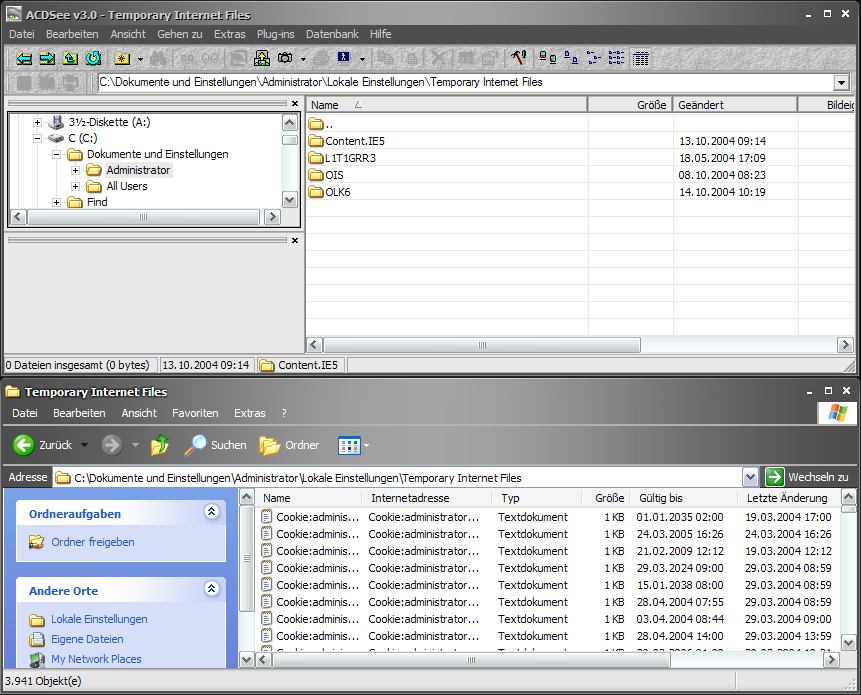Click the ACDSee camera capture icon
The image size is (861, 695).
[285, 58]
